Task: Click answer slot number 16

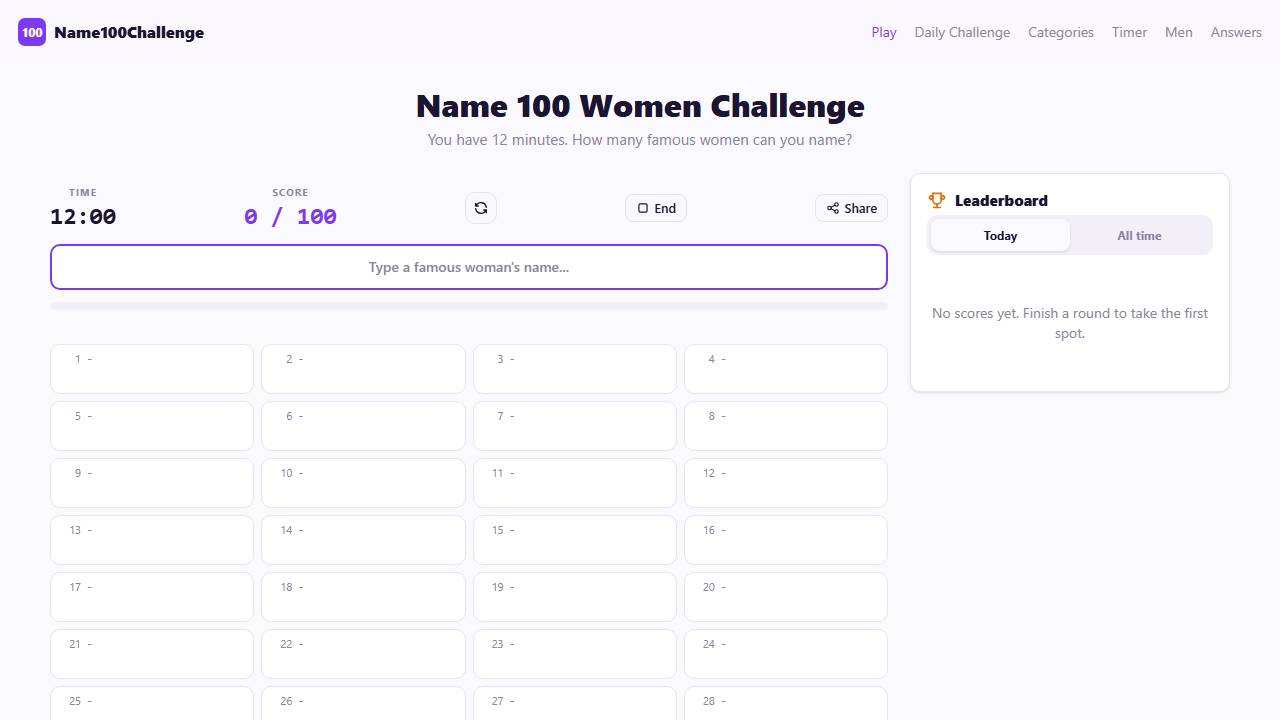Action: [x=786, y=540]
